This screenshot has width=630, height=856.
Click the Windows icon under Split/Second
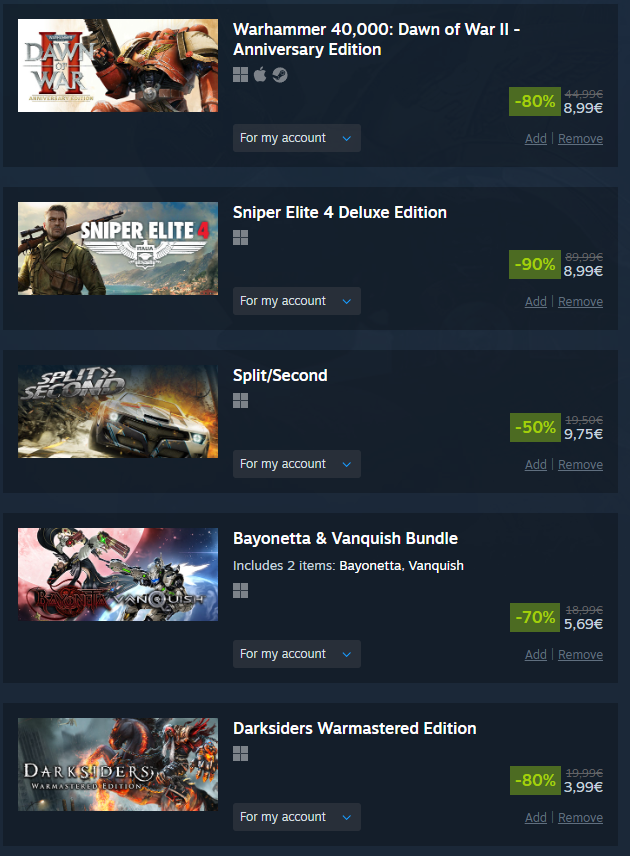(240, 401)
